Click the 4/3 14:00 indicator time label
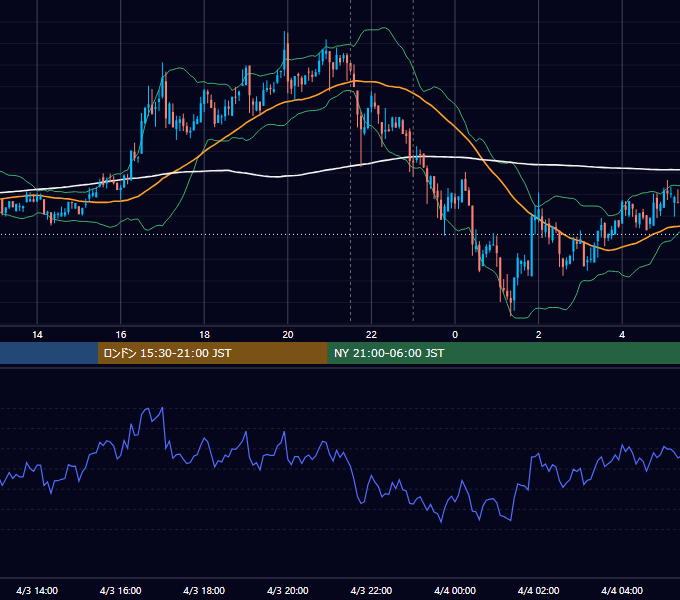This screenshot has width=680, height=600. coord(37,590)
